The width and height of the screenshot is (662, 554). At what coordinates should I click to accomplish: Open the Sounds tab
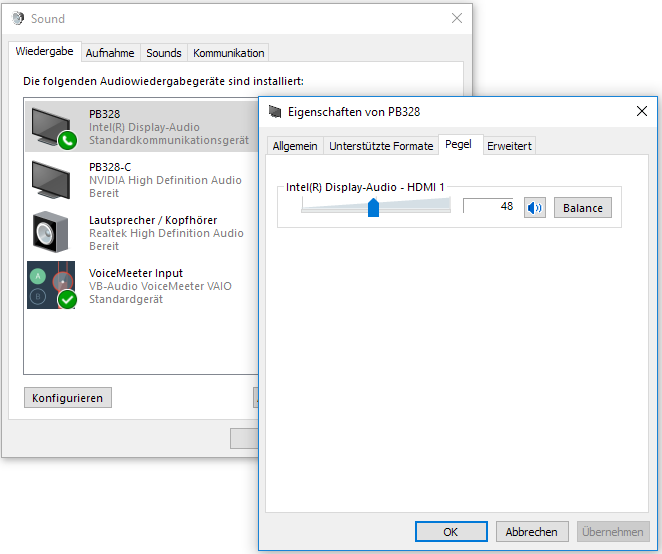164,53
